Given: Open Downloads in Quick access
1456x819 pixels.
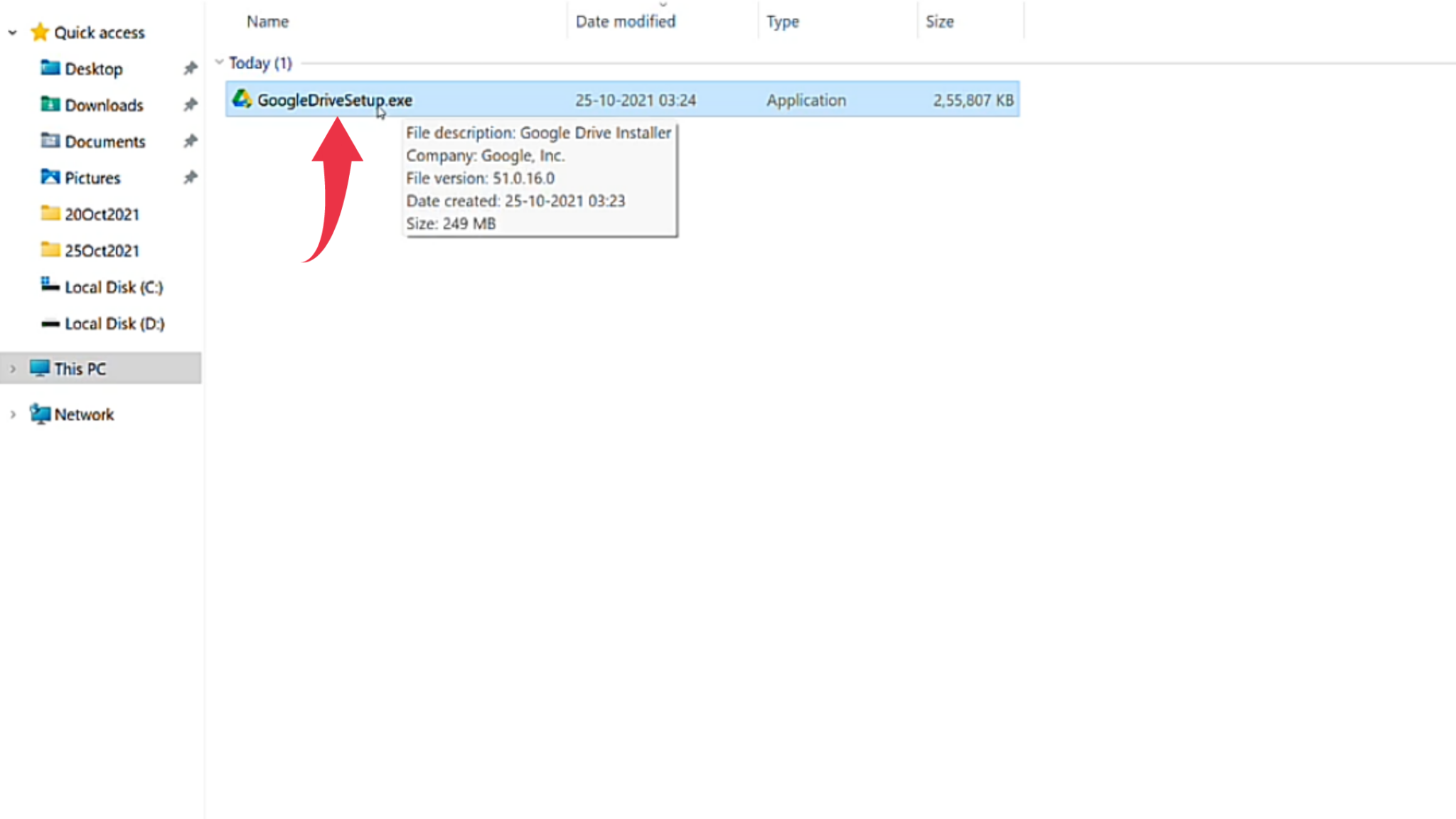Looking at the screenshot, I should point(104,105).
